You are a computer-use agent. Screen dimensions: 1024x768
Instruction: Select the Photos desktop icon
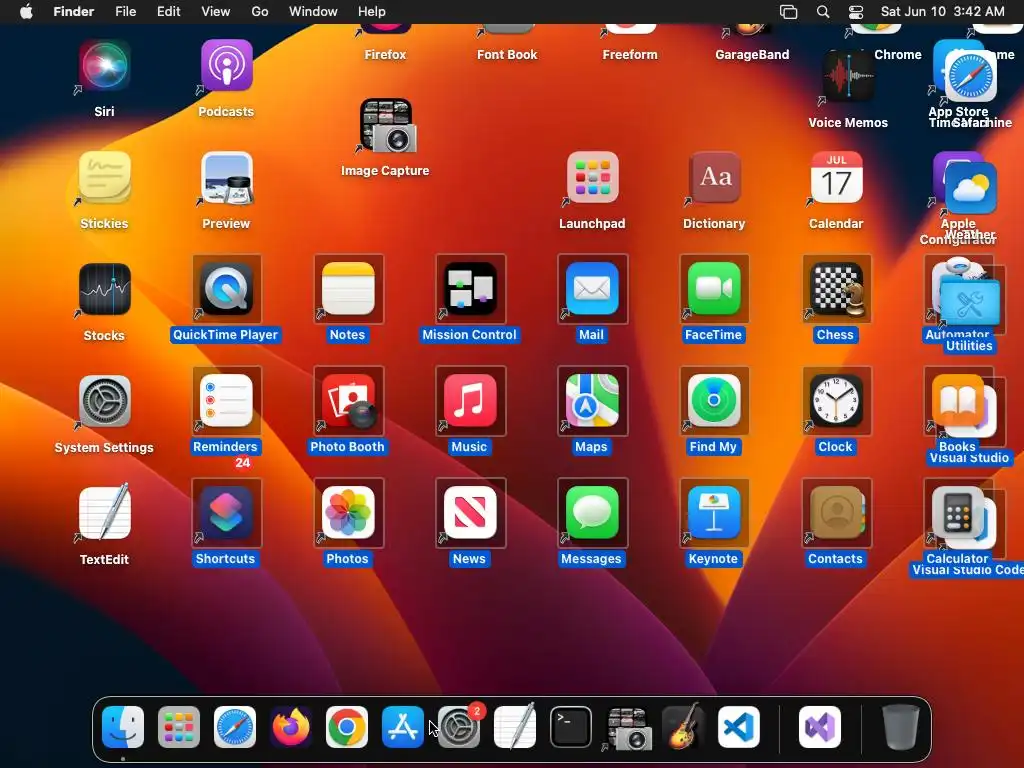[349, 513]
